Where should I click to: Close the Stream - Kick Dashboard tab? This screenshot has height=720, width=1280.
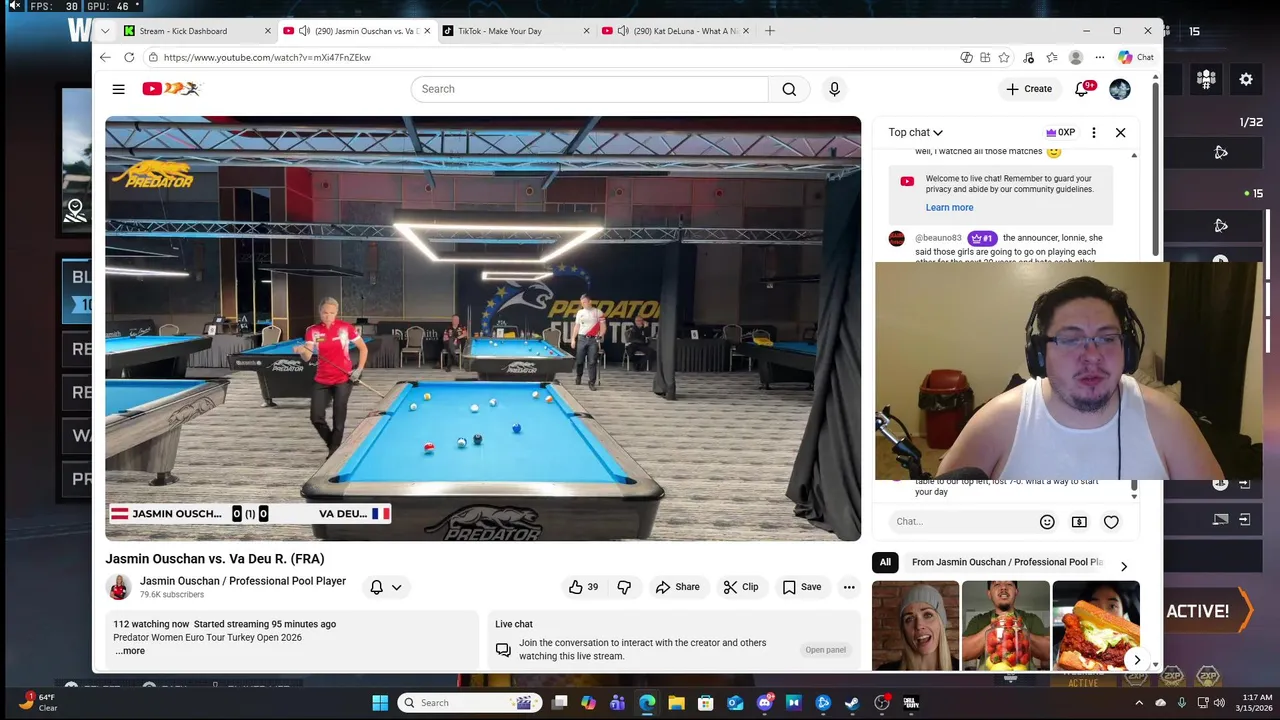click(x=267, y=31)
